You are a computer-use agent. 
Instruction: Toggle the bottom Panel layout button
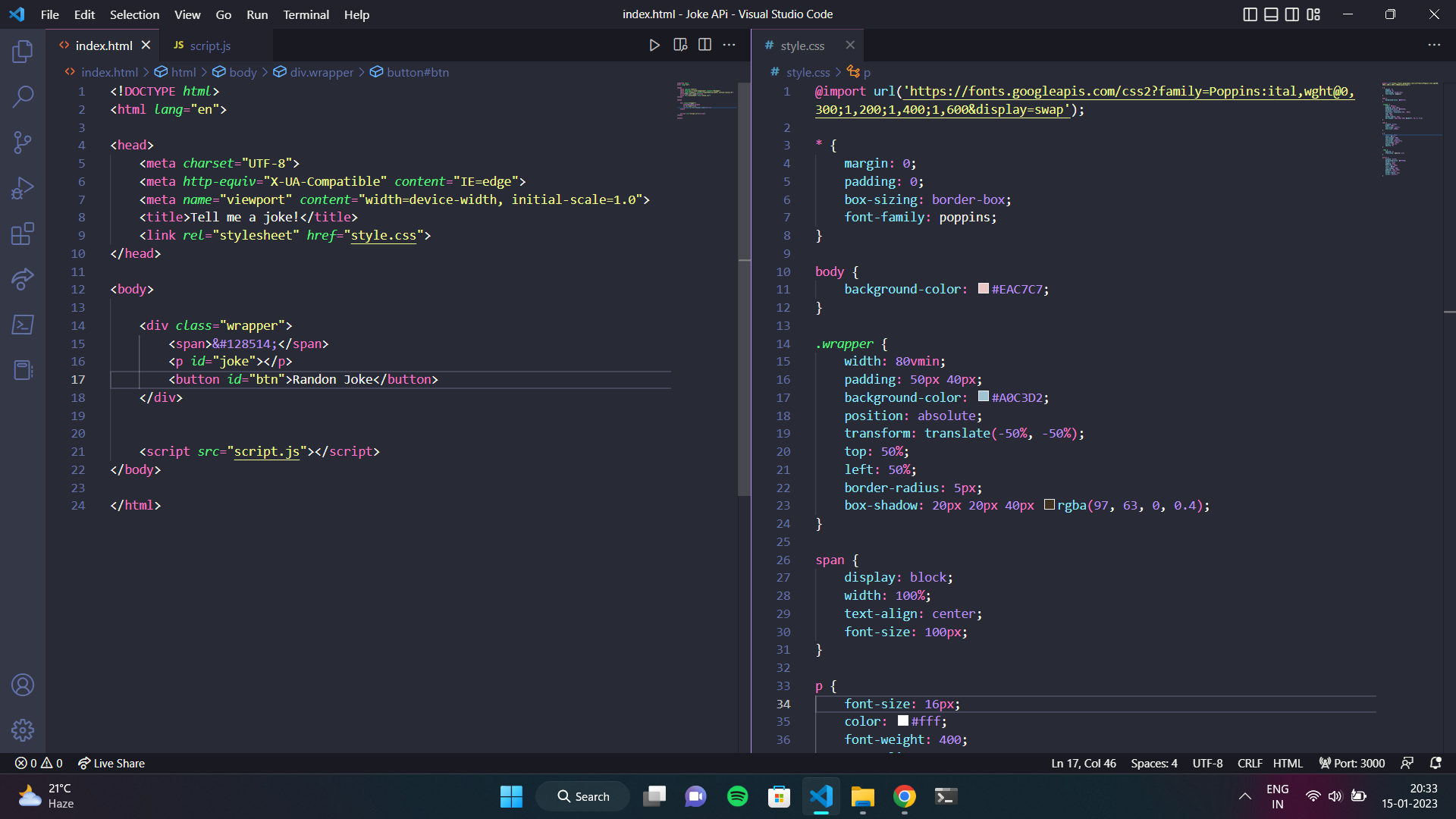[1271, 14]
